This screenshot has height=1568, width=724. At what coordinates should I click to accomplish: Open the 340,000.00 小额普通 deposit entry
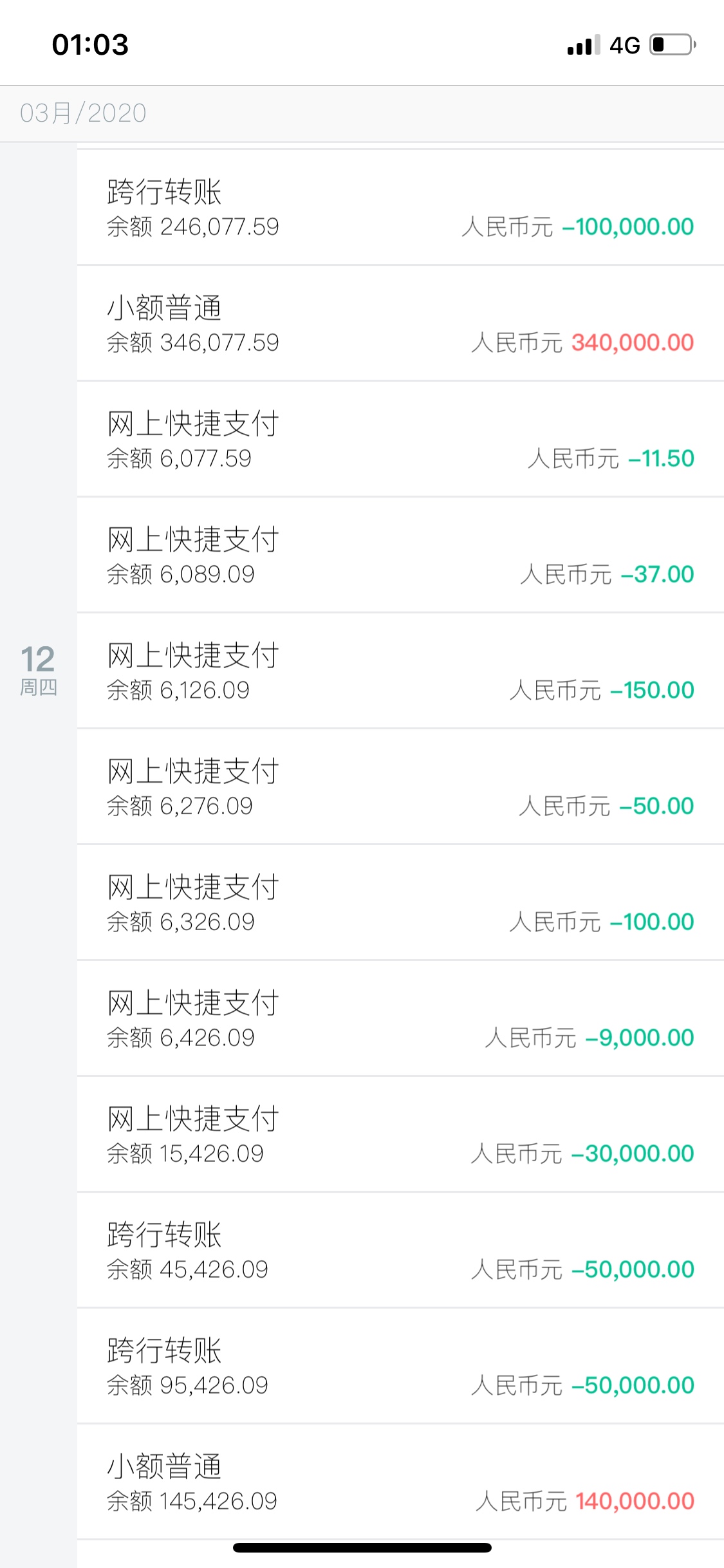(x=400, y=323)
